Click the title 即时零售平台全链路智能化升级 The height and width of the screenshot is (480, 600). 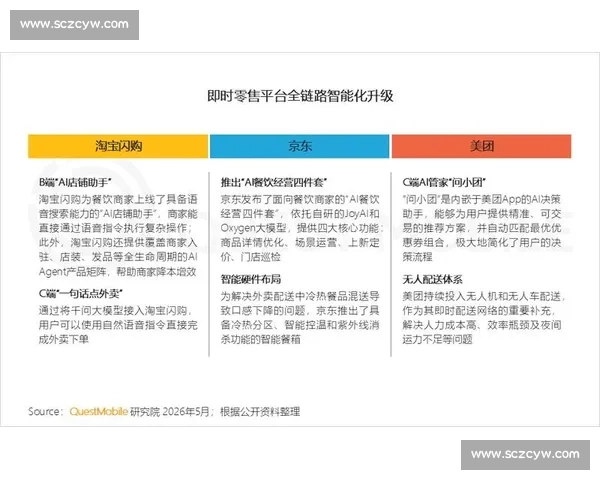pyautogui.click(x=300, y=96)
